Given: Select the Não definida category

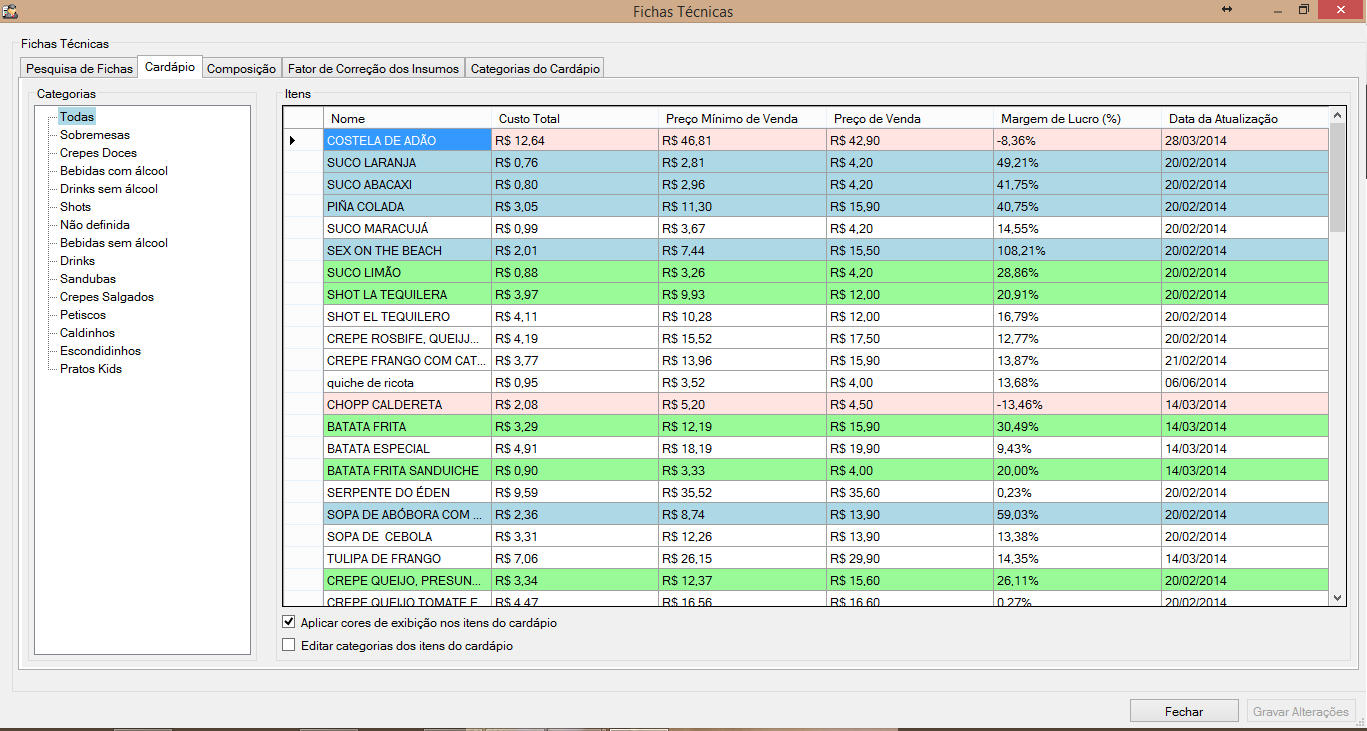Looking at the screenshot, I should coord(95,225).
